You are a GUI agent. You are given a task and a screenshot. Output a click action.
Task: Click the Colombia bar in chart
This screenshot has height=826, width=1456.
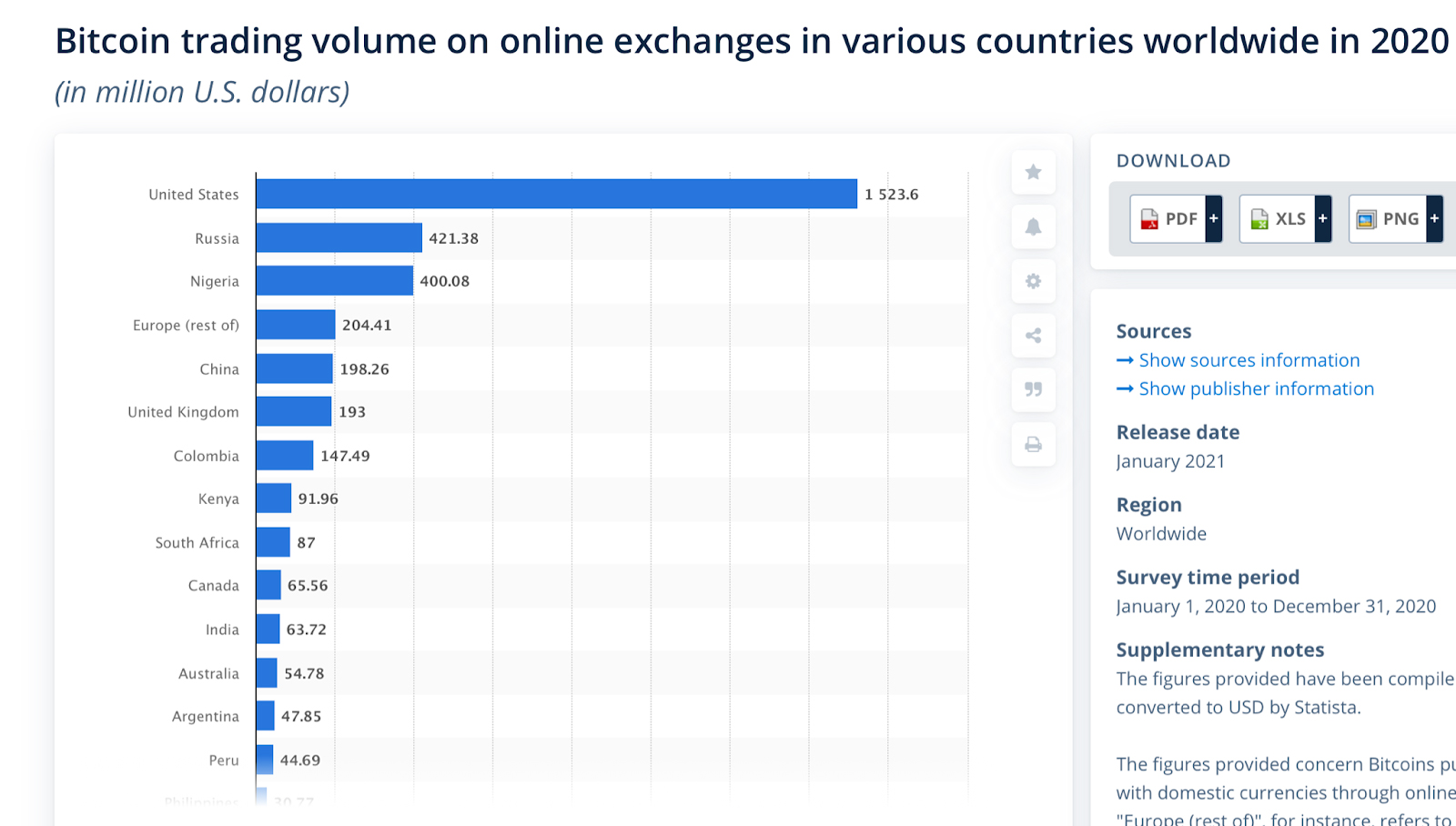pyautogui.click(x=285, y=455)
